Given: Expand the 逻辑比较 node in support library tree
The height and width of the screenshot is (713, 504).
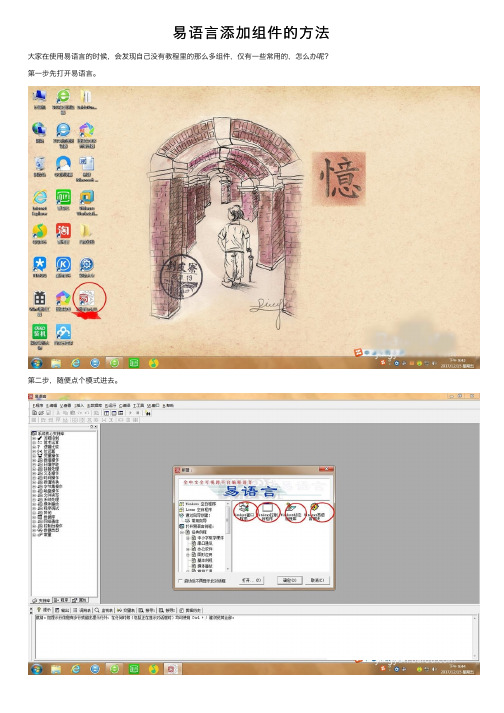Looking at the screenshot, I should click(x=34, y=446).
